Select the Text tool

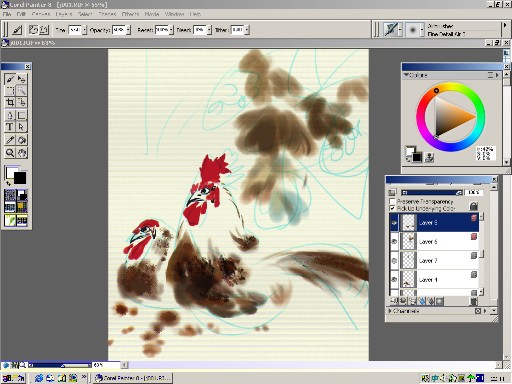pos(10,127)
